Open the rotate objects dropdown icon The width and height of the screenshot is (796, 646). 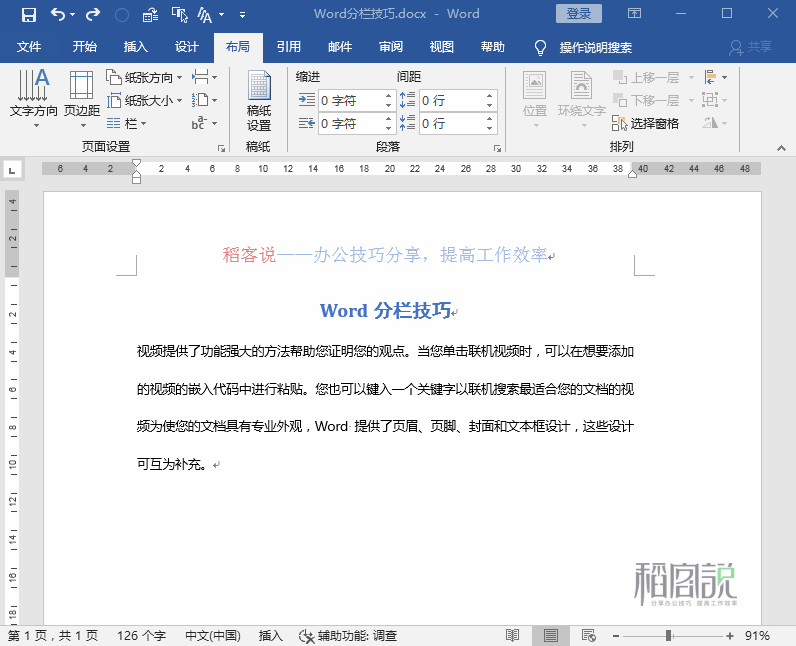(715, 123)
